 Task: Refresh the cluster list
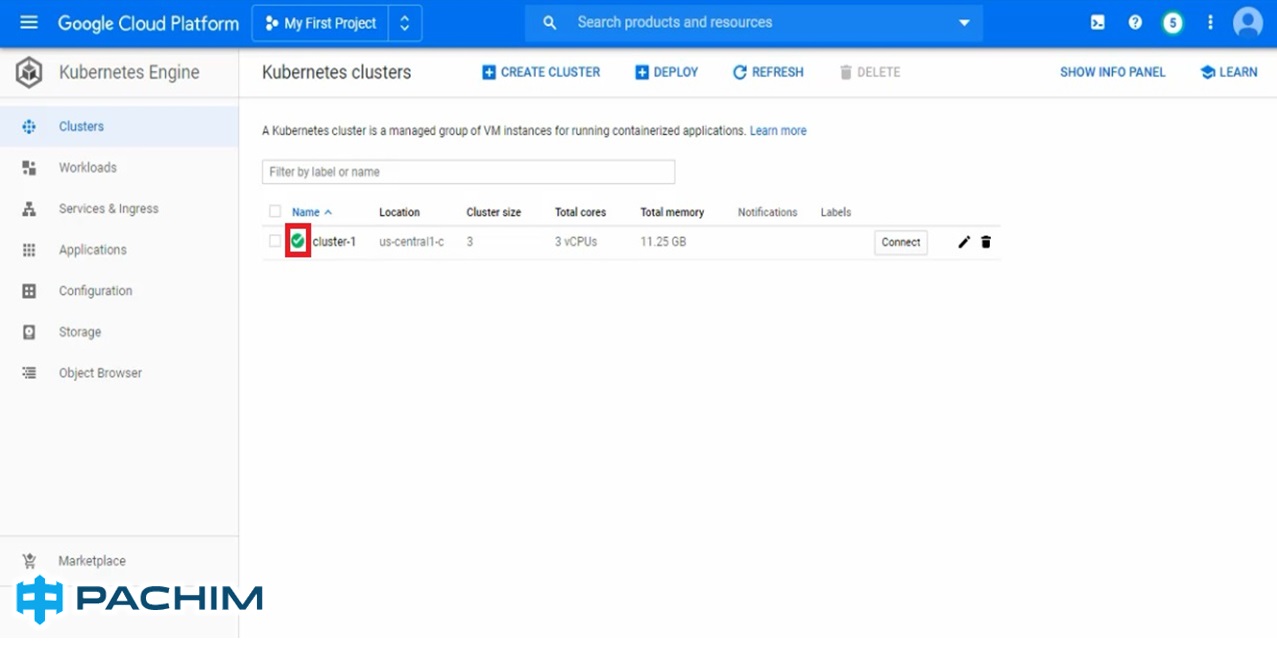(x=768, y=72)
